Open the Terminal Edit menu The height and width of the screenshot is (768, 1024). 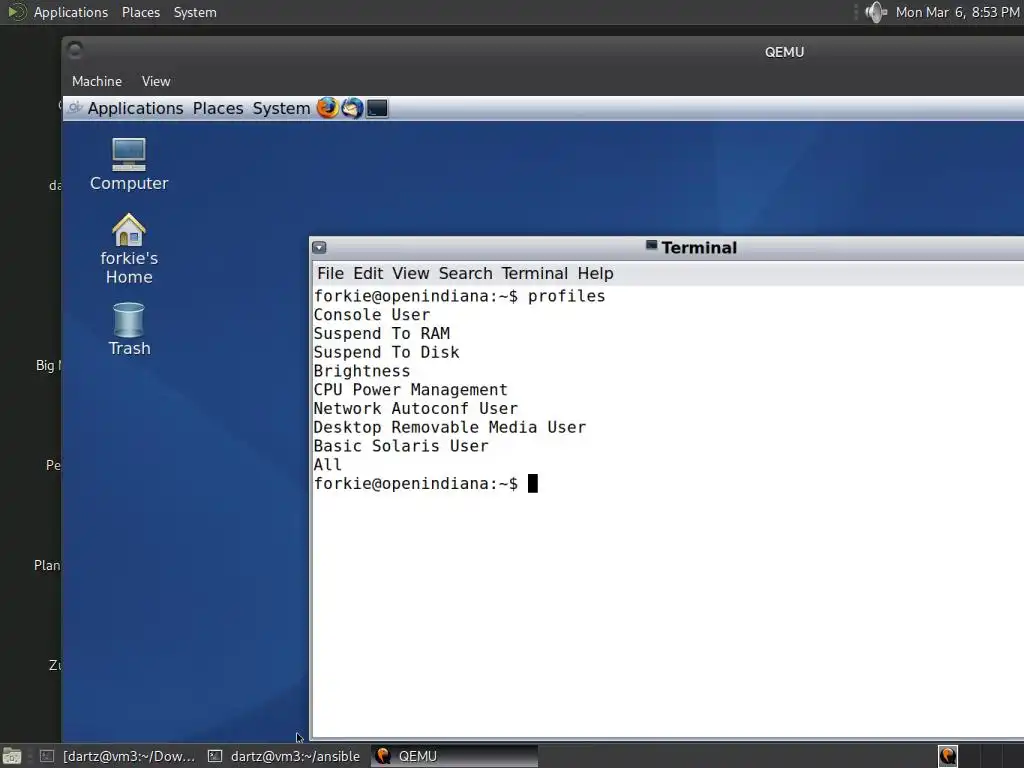coord(368,274)
